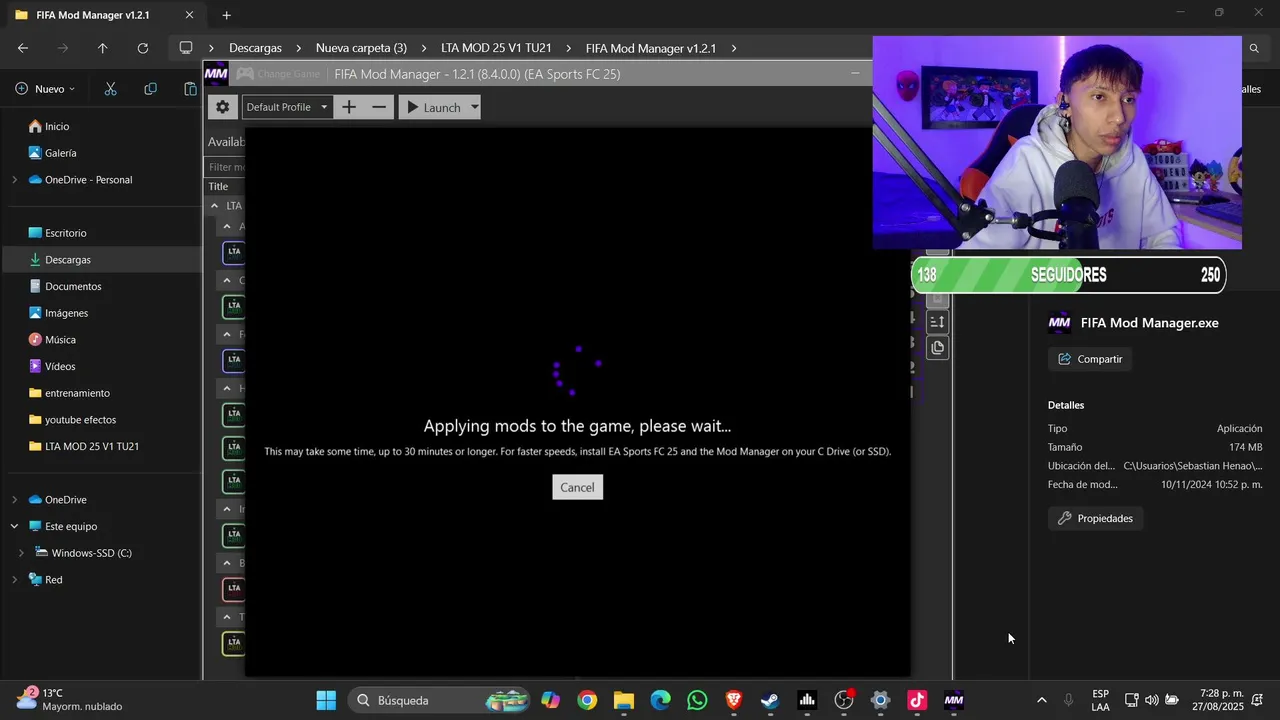
Task: Open Steam from the taskbar
Action: coord(770,700)
